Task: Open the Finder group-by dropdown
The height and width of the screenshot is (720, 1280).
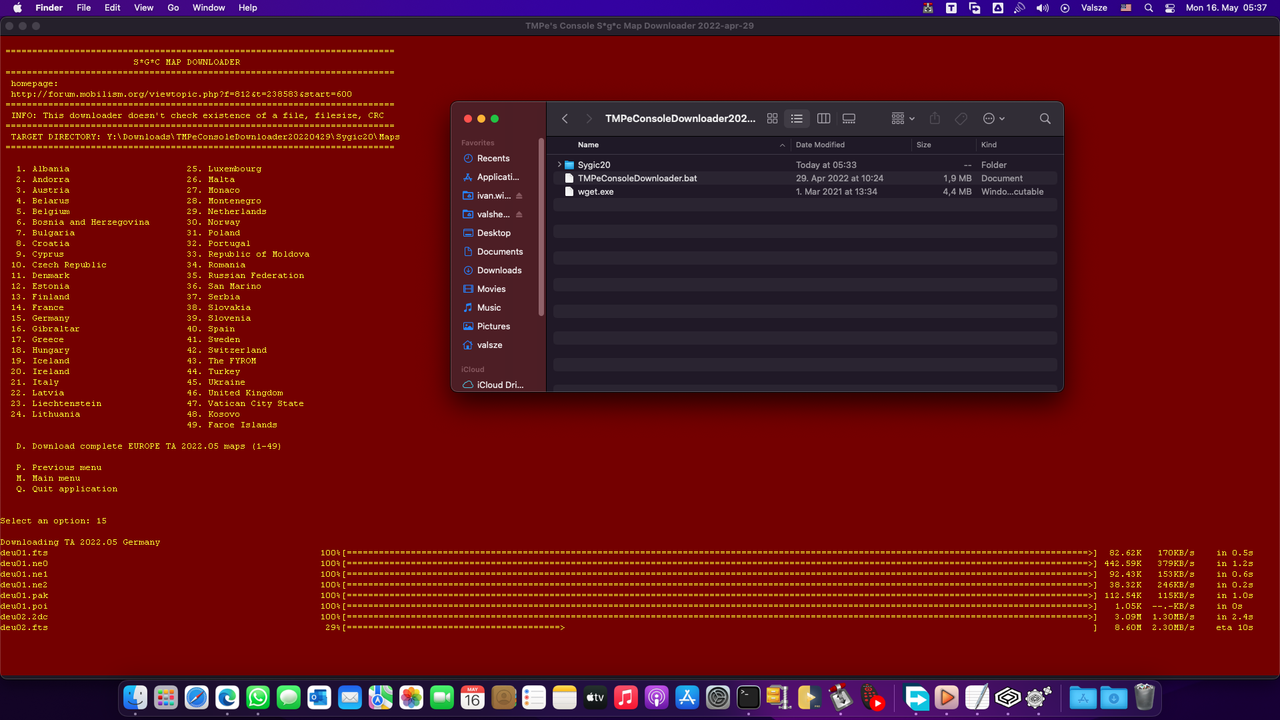Action: tap(903, 118)
